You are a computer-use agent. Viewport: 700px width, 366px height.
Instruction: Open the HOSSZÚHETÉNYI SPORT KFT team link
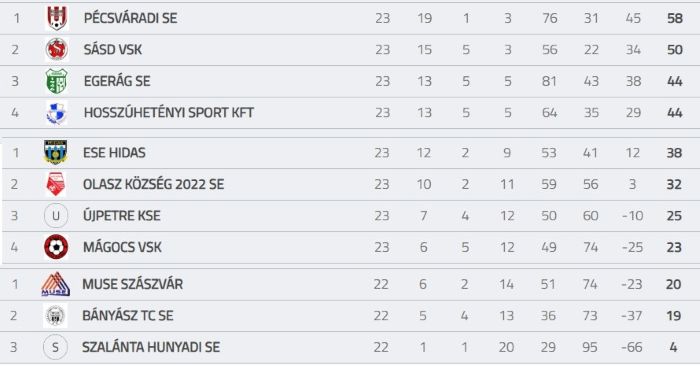[x=169, y=112]
